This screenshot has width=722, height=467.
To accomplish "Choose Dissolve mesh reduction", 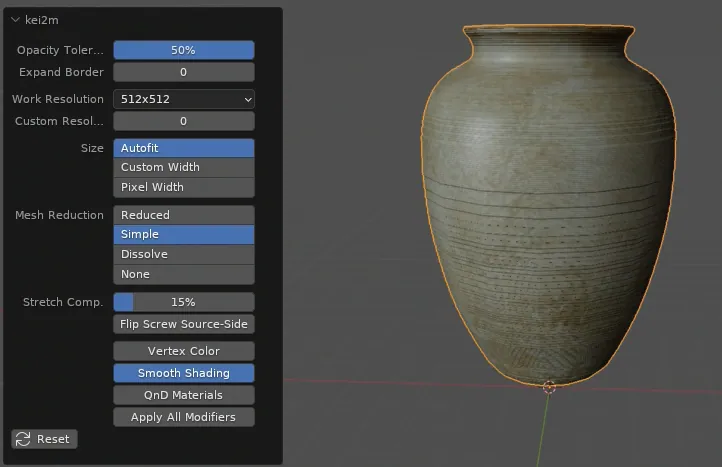I will point(184,254).
